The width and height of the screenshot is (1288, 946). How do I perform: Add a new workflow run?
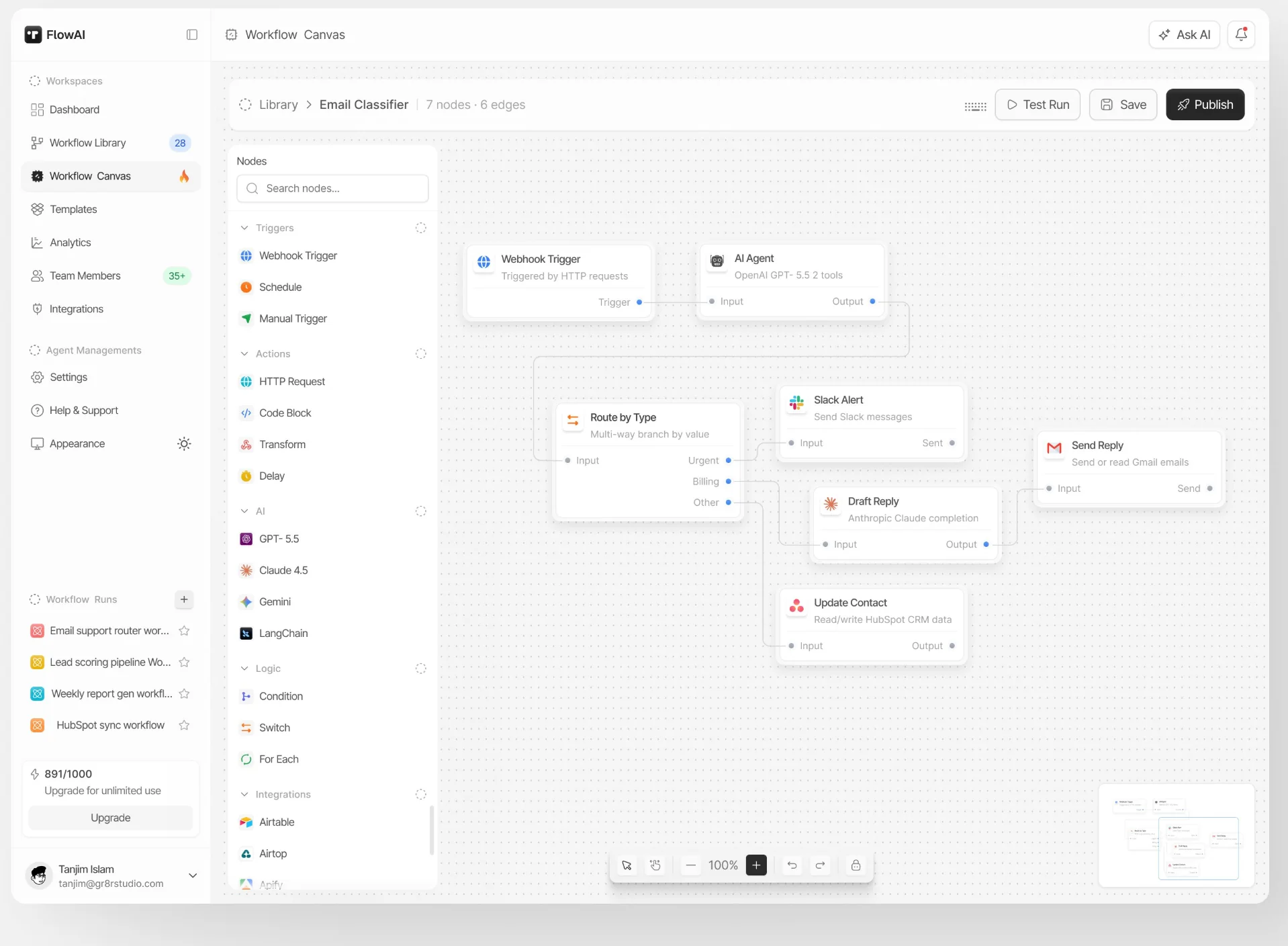pos(184,599)
